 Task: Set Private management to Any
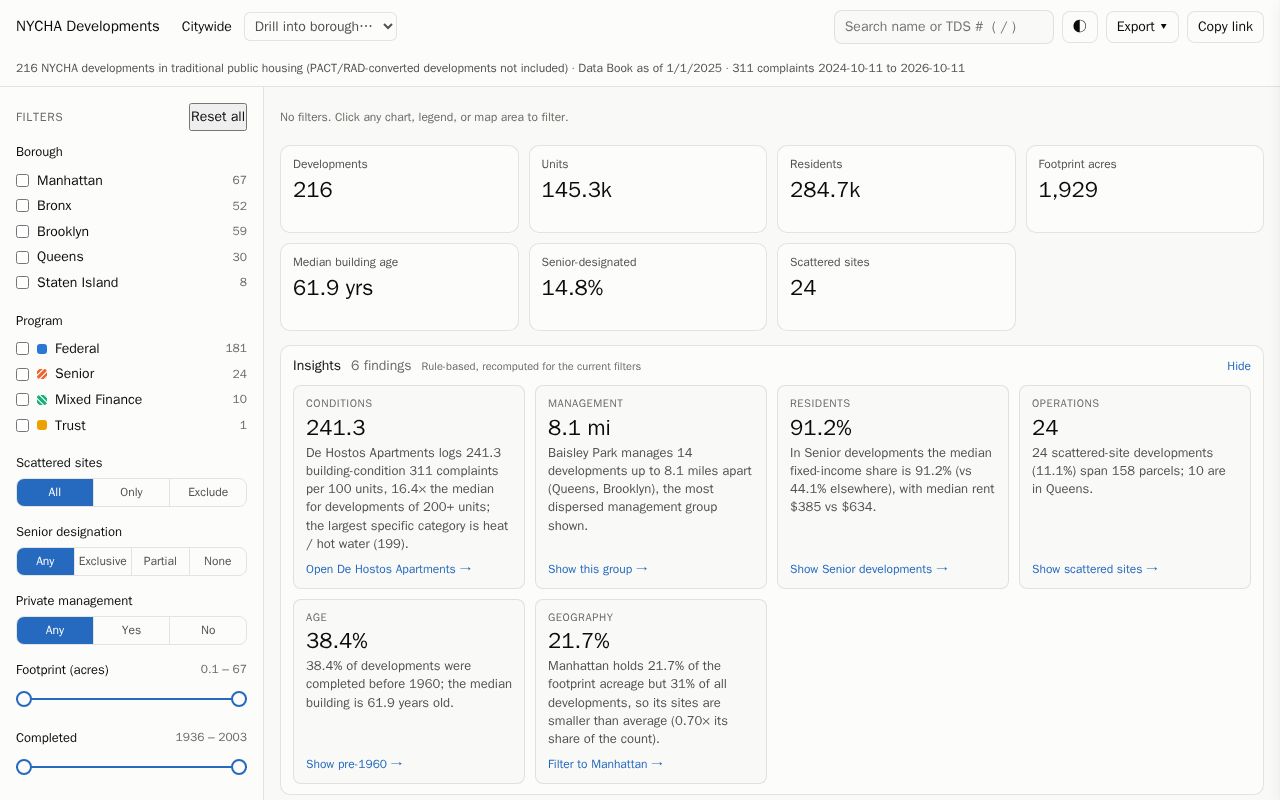[55, 630]
